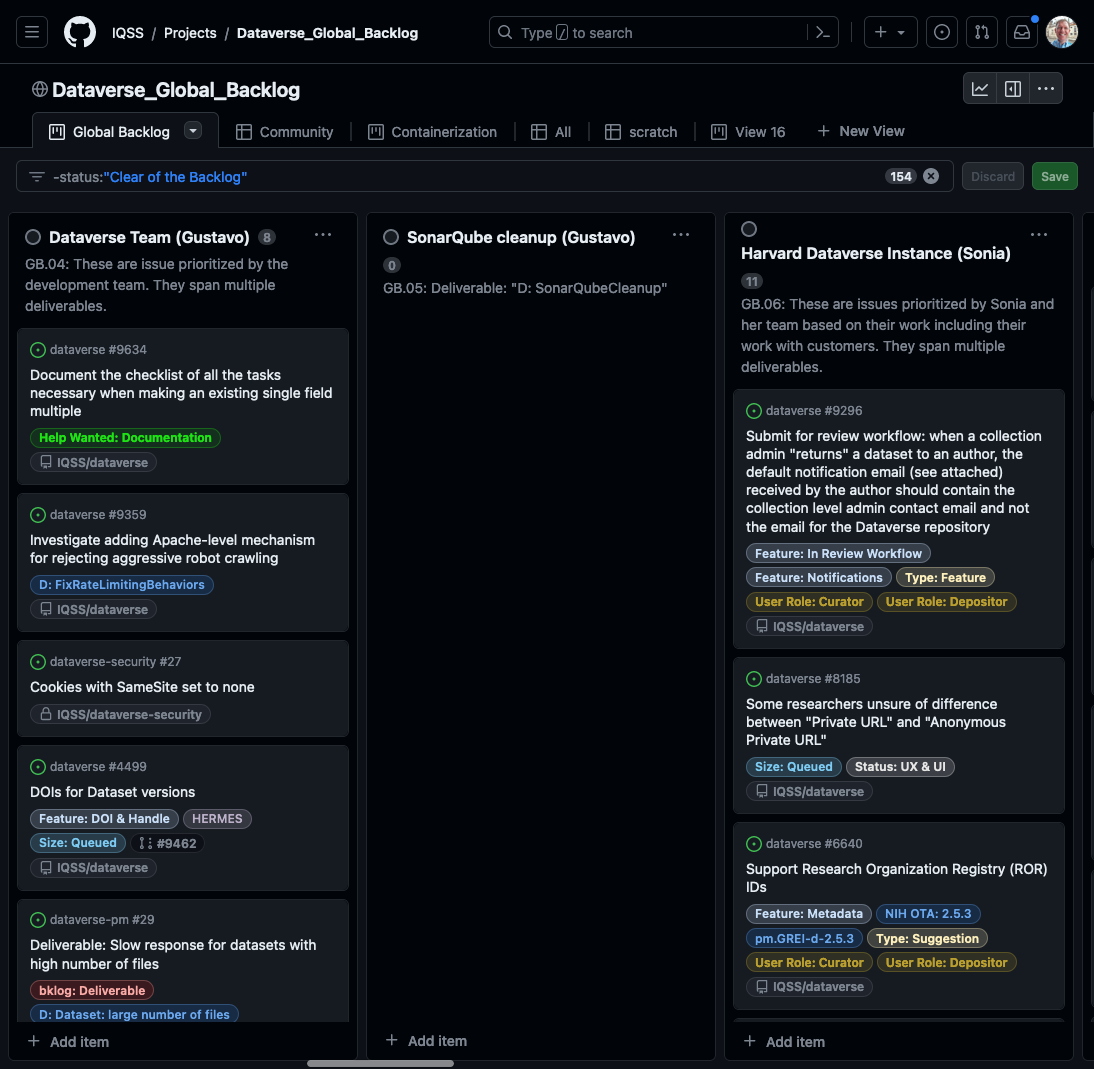Toggle the project details side panel icon
Image resolution: width=1094 pixels, height=1069 pixels.
coord(1012,89)
